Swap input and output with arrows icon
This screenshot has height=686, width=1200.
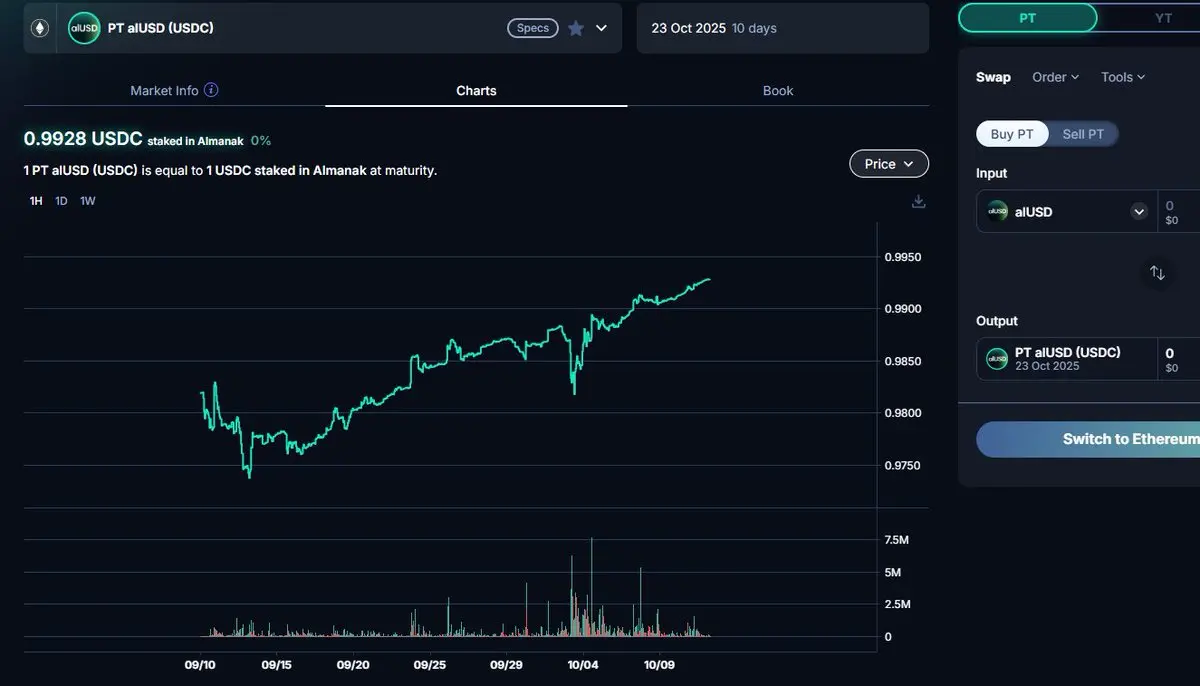1157,272
